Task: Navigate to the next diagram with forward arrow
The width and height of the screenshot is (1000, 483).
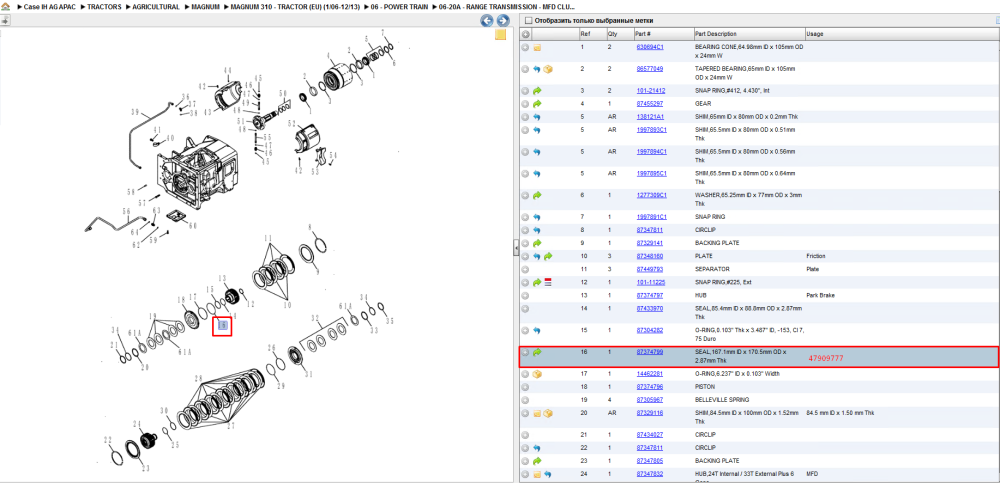Action: click(x=503, y=20)
